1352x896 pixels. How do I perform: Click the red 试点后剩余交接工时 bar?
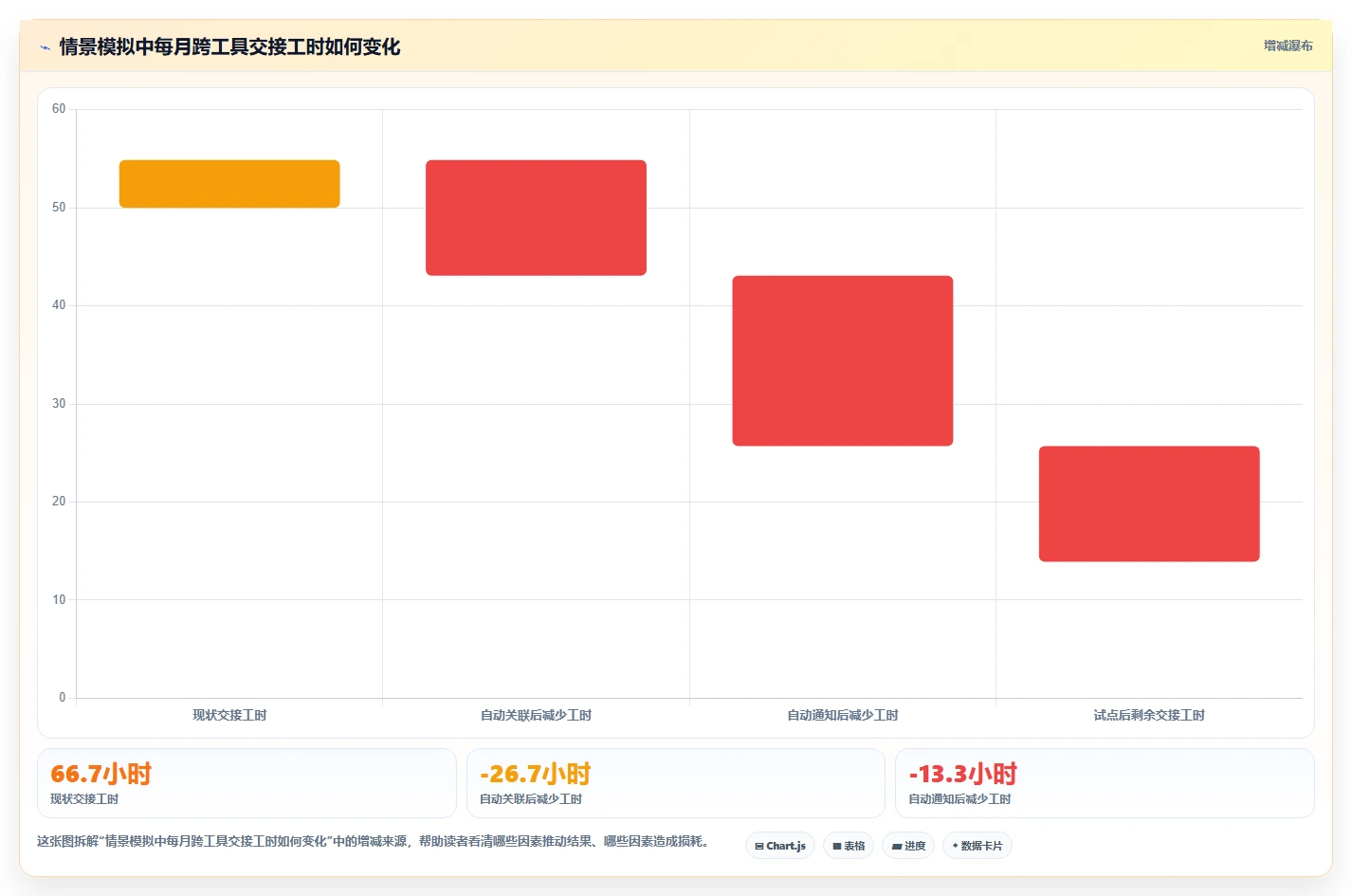tap(1149, 503)
